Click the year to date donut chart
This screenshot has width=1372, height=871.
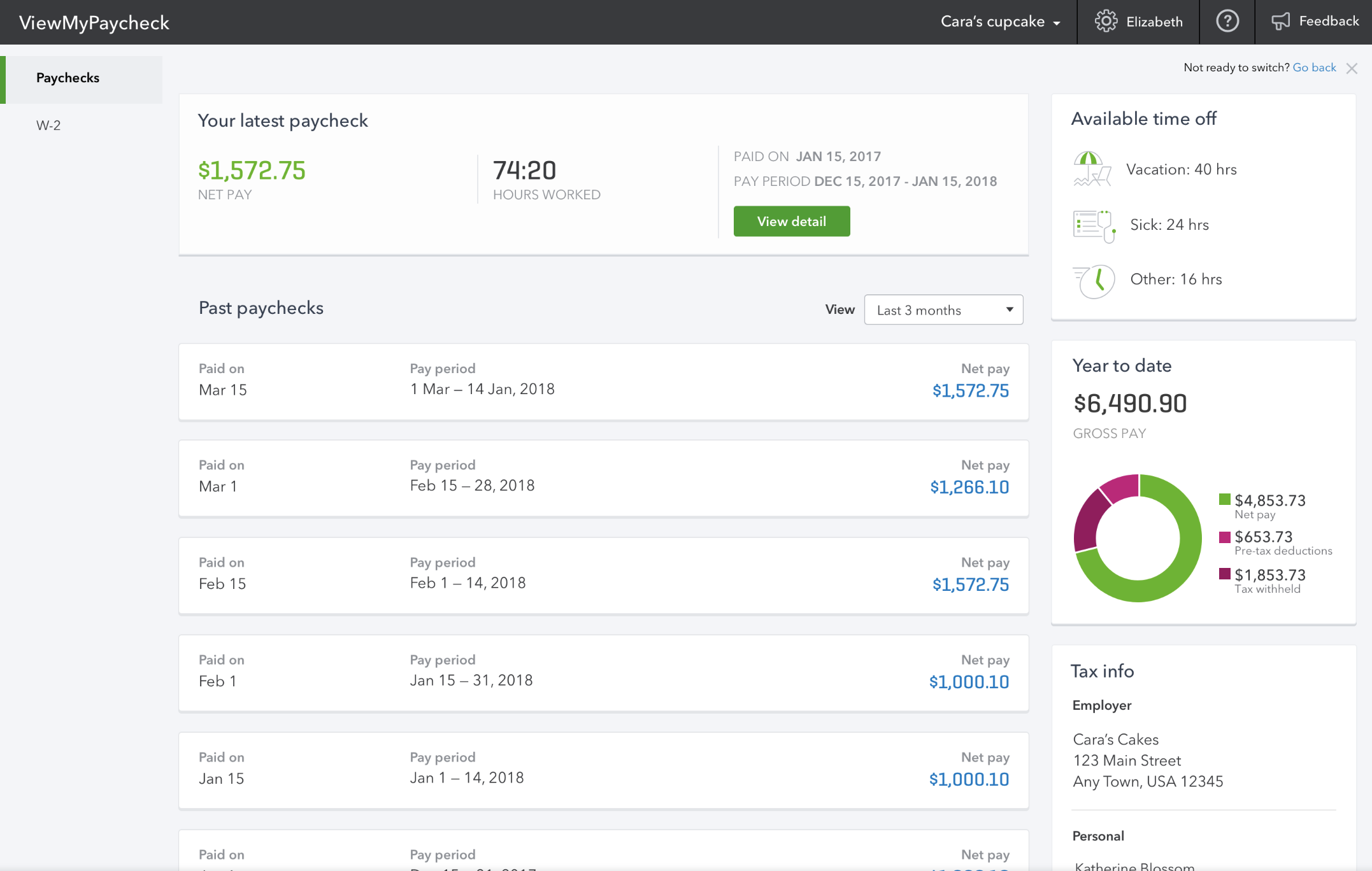point(1138,538)
